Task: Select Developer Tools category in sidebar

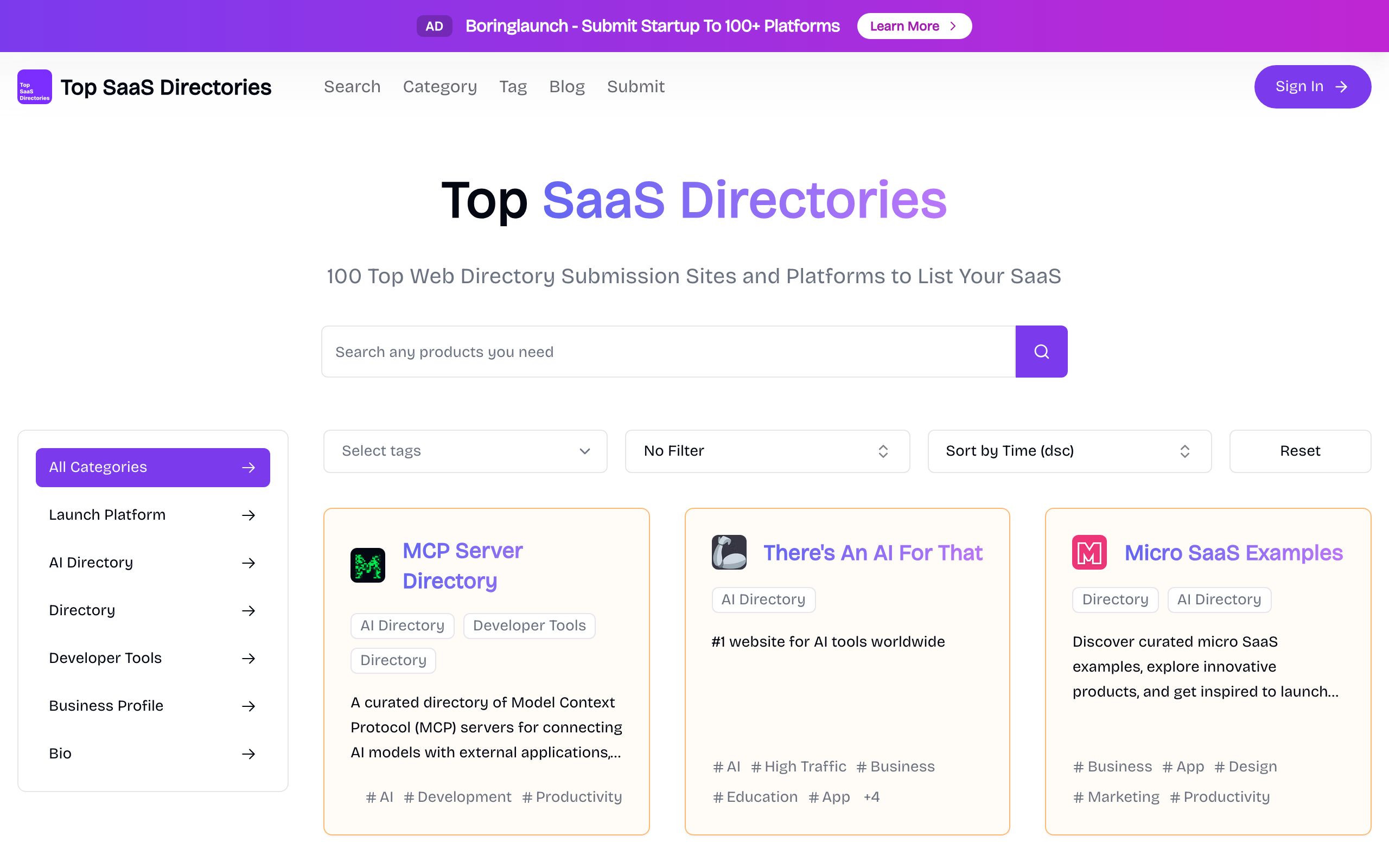Action: (x=152, y=658)
